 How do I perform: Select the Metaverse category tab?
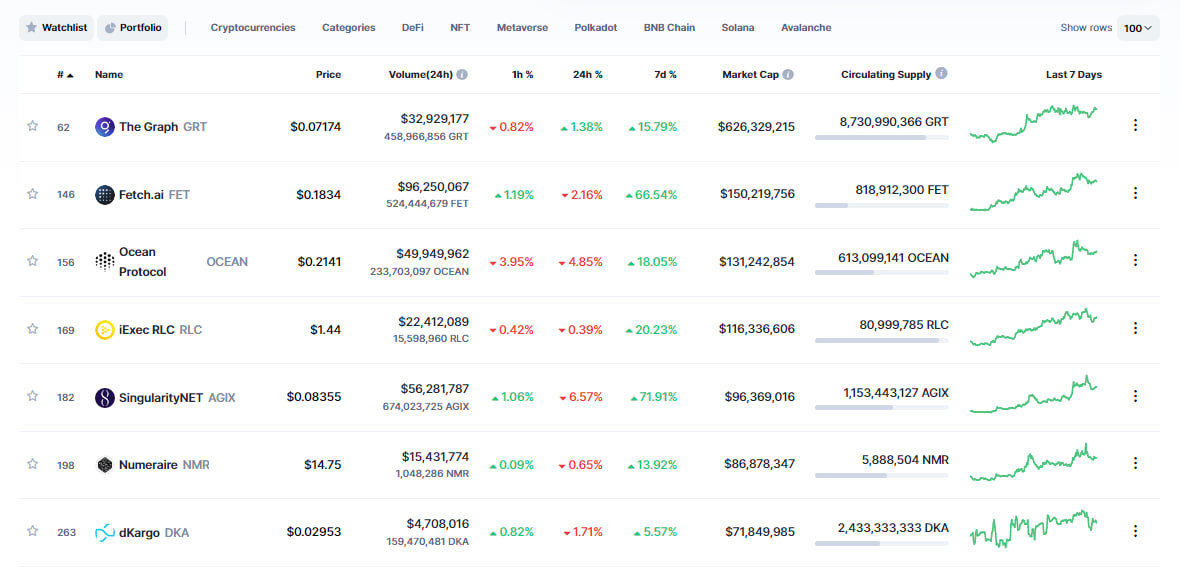[x=522, y=28]
